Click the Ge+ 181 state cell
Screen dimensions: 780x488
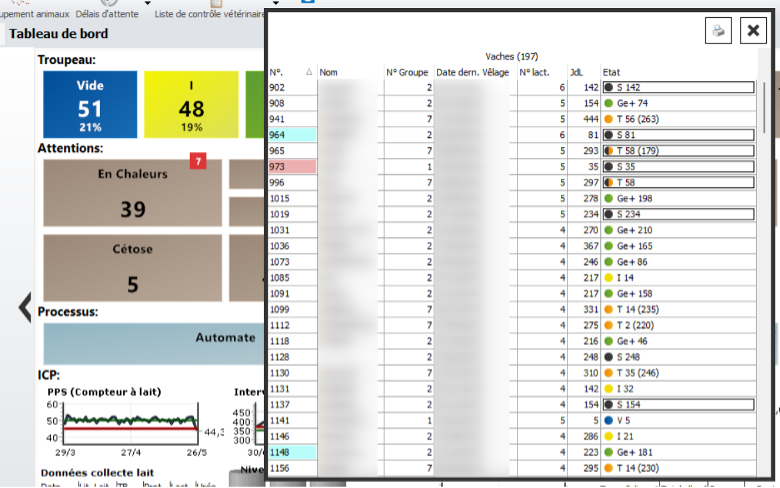coord(679,452)
